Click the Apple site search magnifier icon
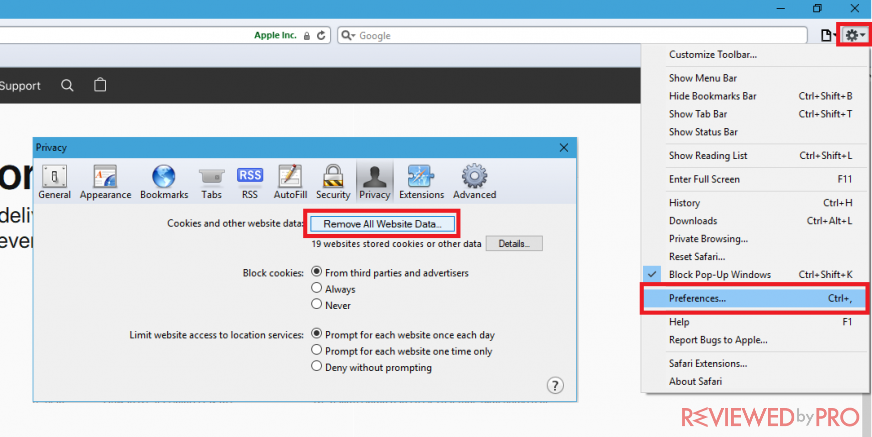This screenshot has width=872, height=437. 67,86
